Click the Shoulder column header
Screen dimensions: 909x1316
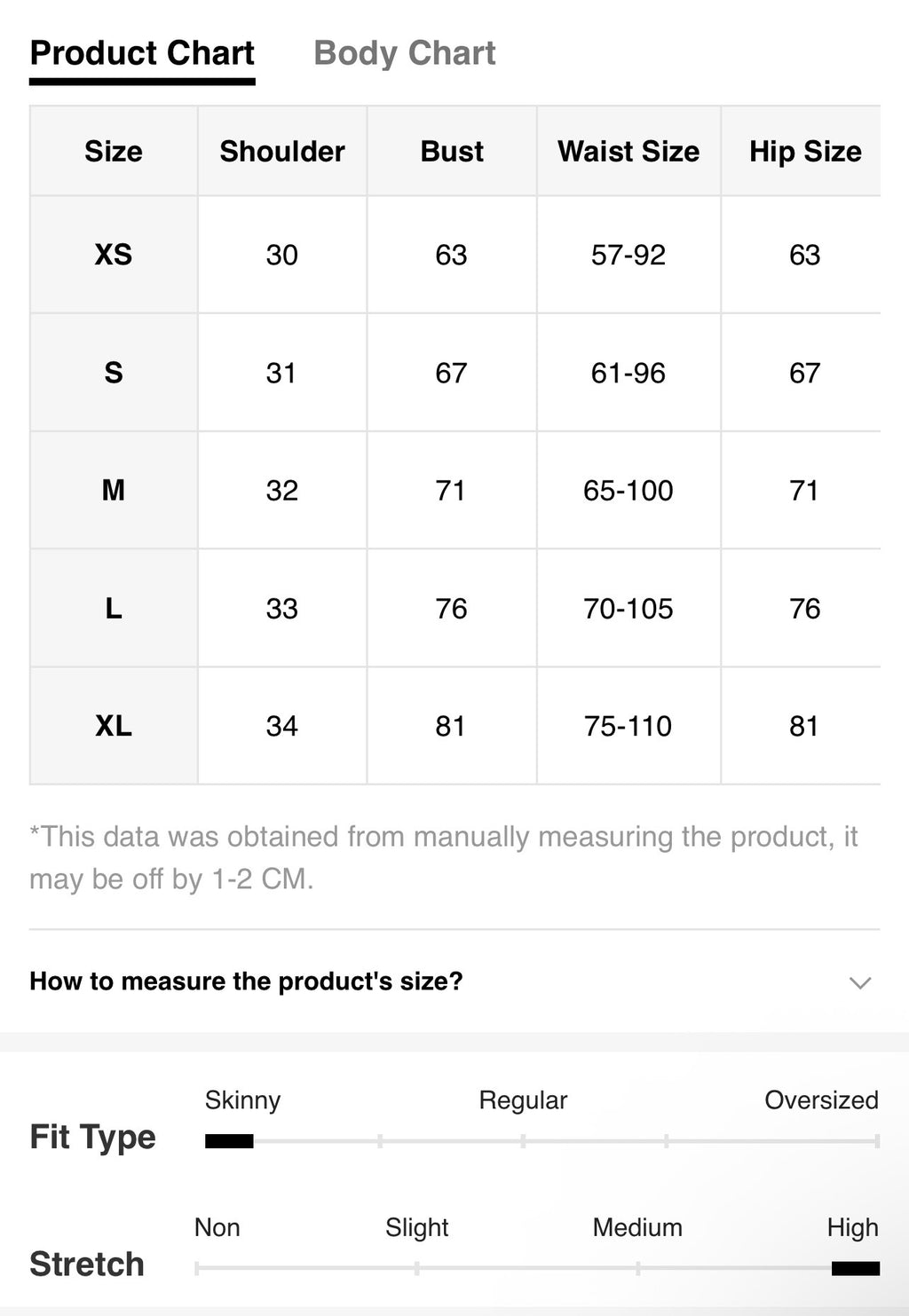point(282,151)
